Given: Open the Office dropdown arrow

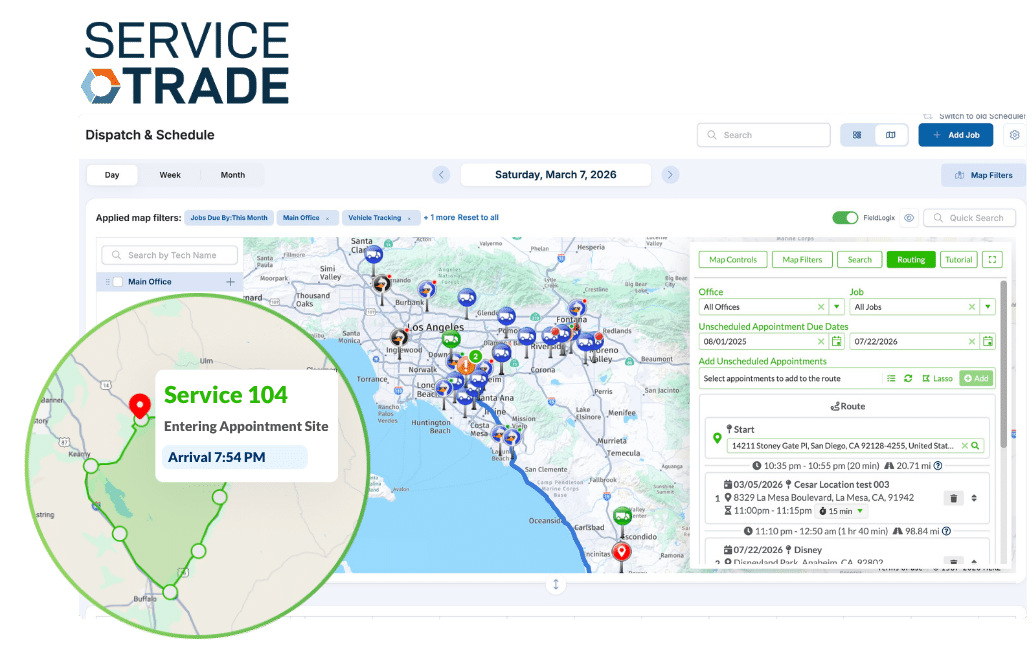Looking at the screenshot, I should click(837, 307).
